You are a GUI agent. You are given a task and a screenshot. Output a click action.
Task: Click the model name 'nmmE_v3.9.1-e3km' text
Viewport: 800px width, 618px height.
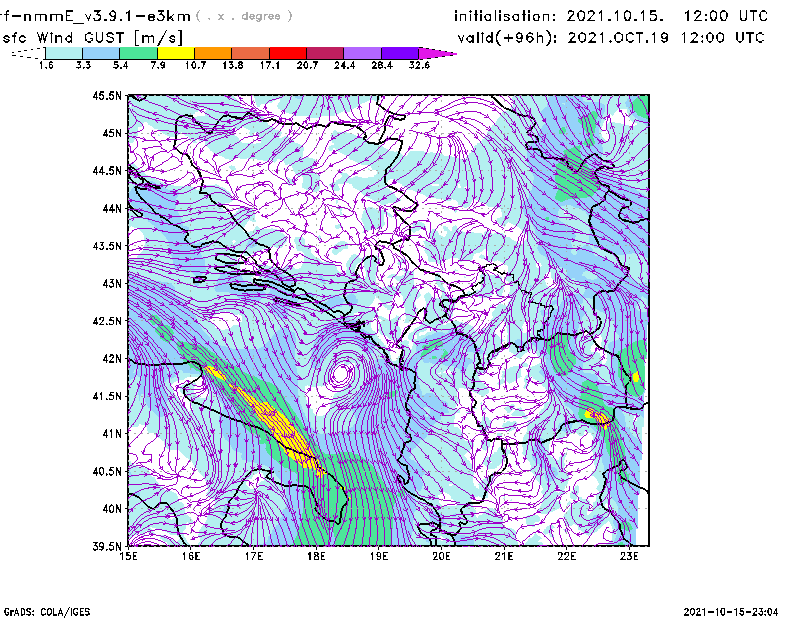tap(107, 17)
